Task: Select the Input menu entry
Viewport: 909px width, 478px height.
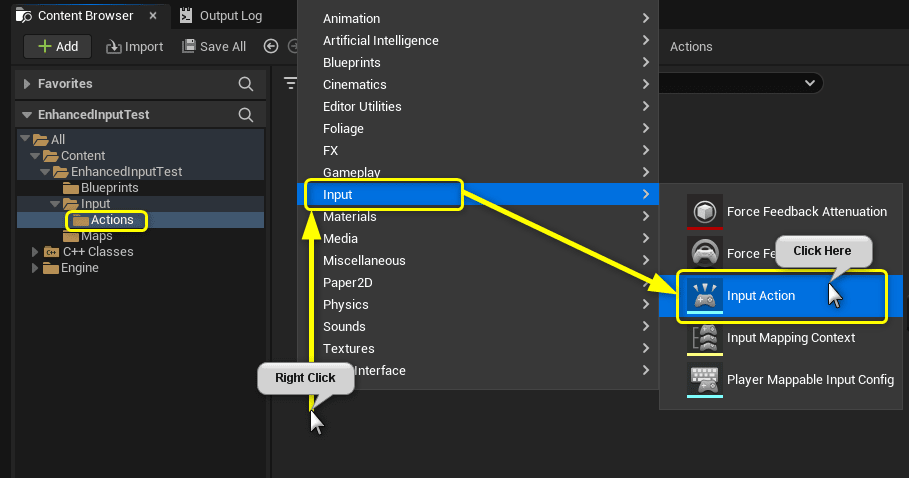Action: tap(478, 195)
